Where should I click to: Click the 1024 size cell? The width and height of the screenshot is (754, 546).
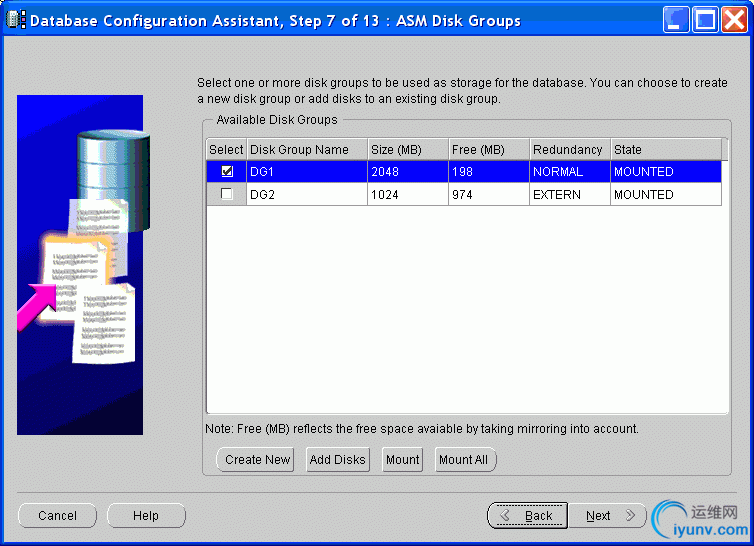point(408,195)
